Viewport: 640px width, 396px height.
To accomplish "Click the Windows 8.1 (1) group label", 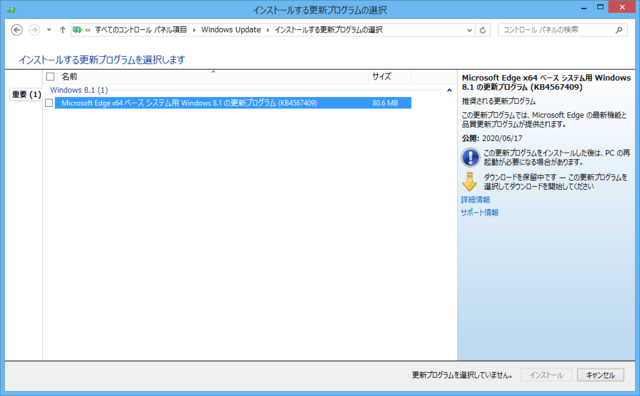I will [79, 90].
